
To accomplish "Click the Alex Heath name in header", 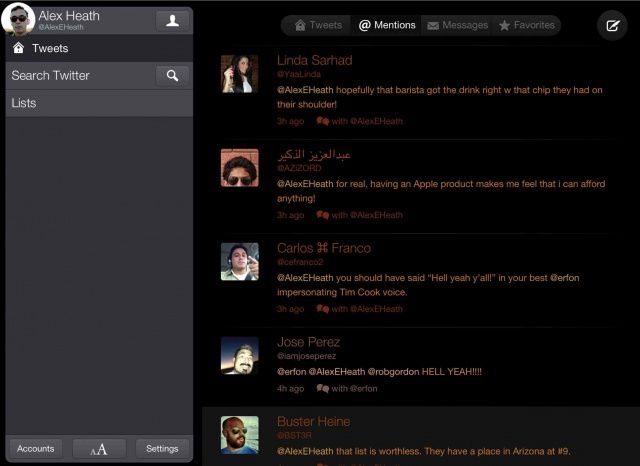I will (69, 16).
